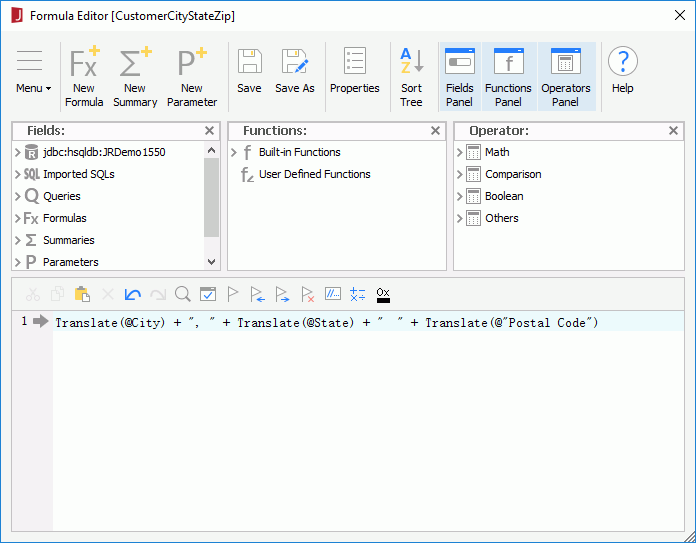
Task: Click the Fields panel scrollbar thumb
Action: point(212,197)
